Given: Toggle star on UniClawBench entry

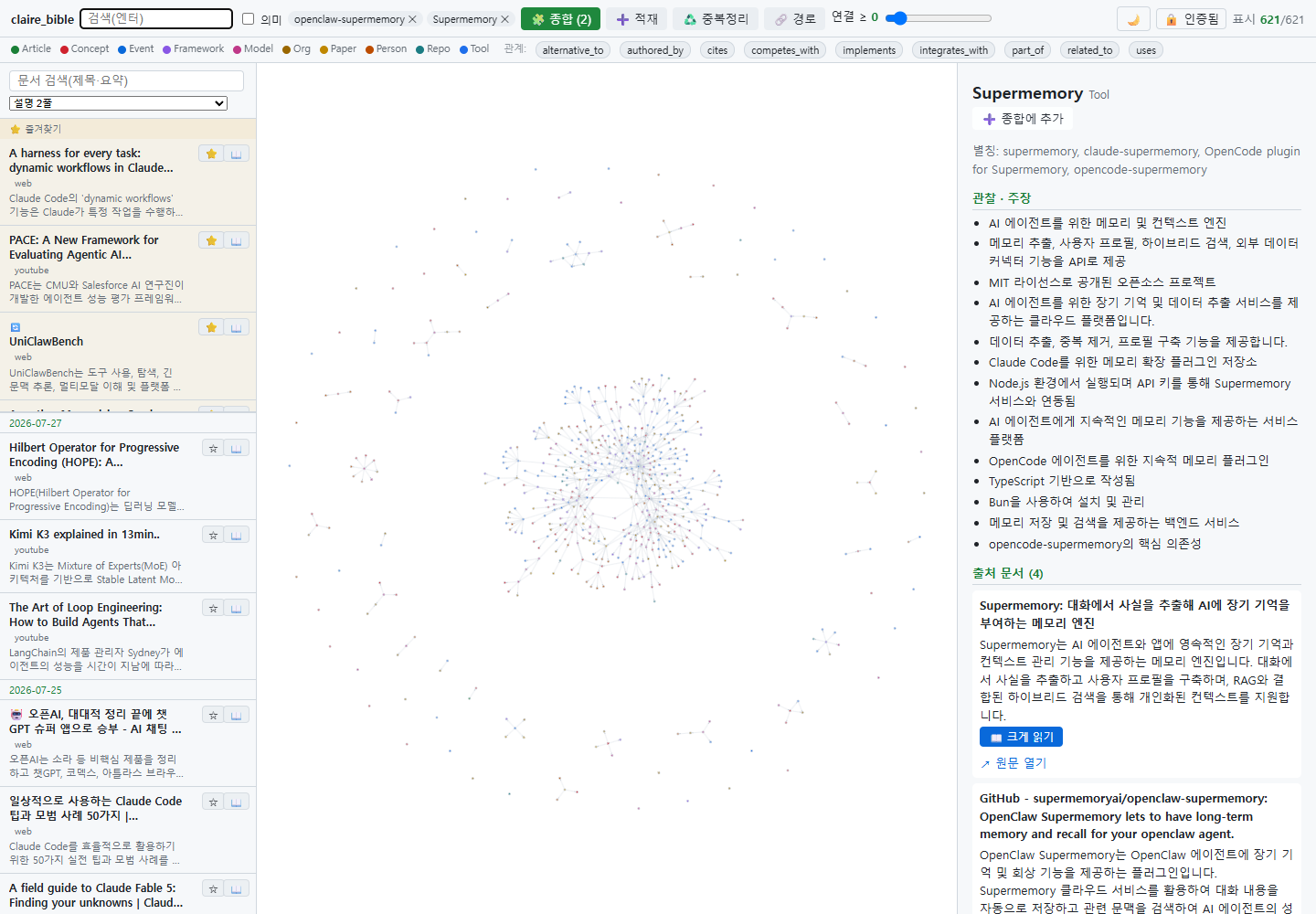Looking at the screenshot, I should (211, 327).
